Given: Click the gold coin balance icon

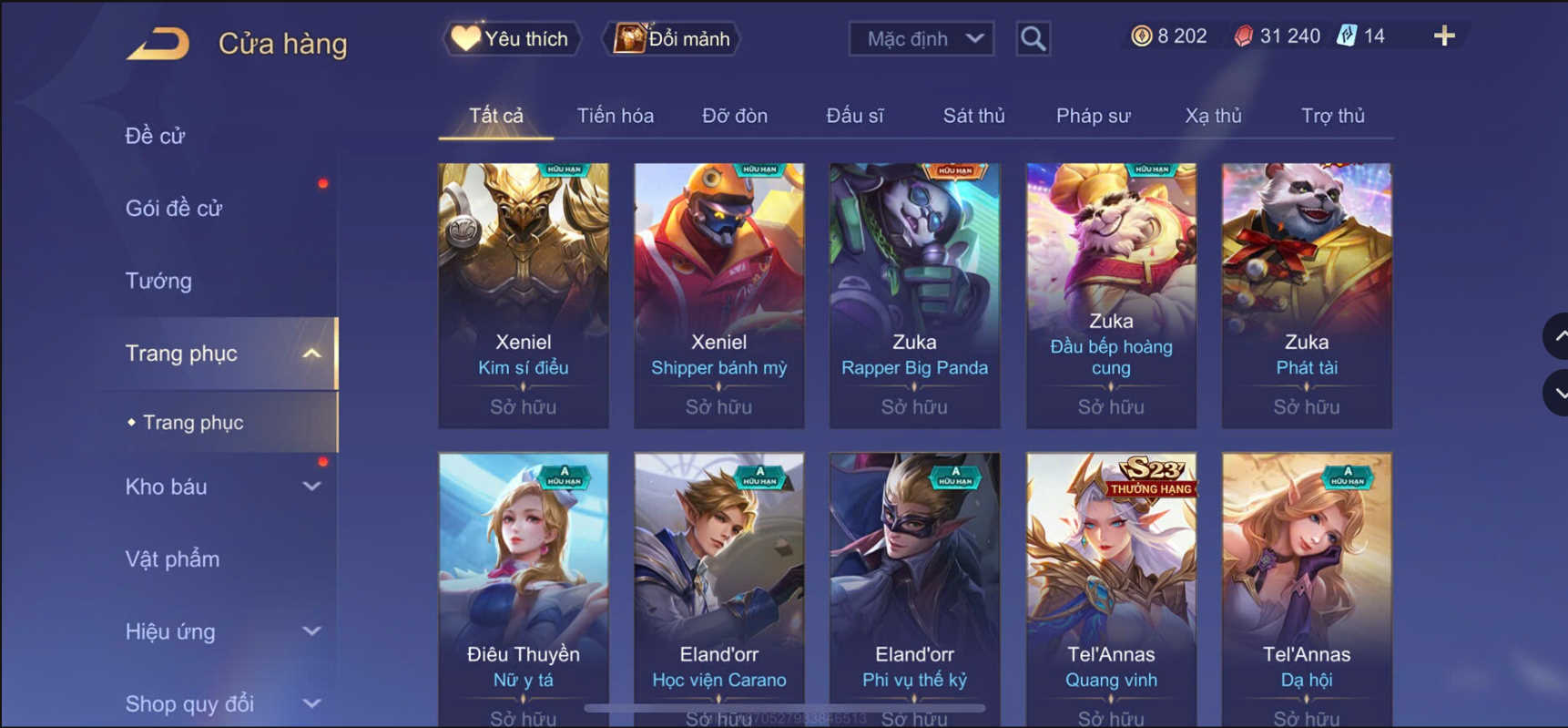Looking at the screenshot, I should coord(1141,36).
